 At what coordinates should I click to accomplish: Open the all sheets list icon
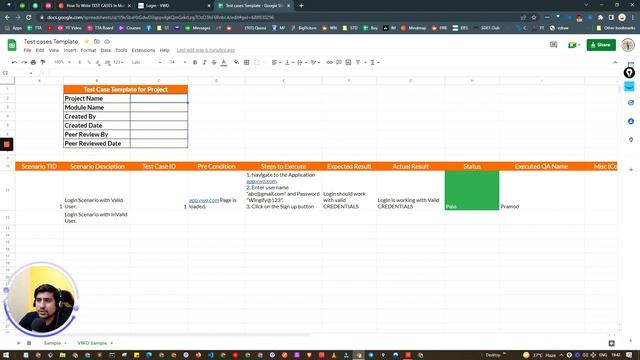[x=29, y=343]
